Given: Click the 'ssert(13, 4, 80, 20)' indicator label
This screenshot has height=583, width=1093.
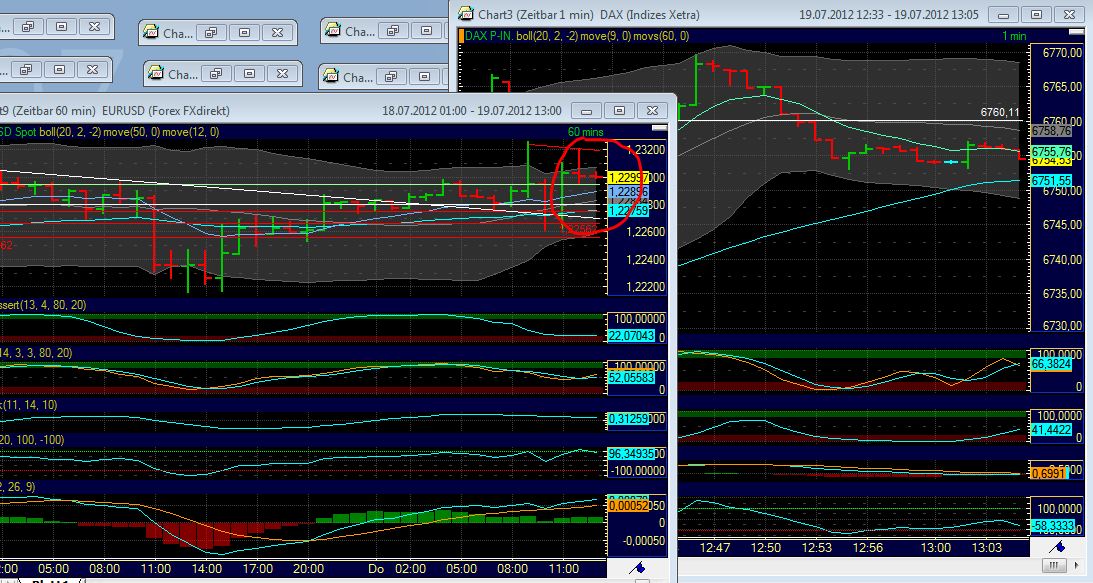Looking at the screenshot, I should click(43, 305).
